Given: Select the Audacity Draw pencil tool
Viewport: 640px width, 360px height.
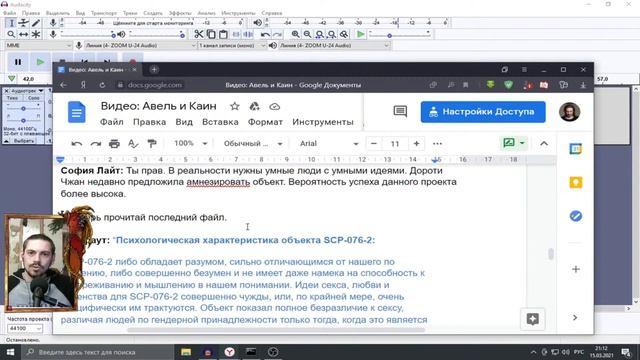Looking at the screenshot, I should (36, 23).
